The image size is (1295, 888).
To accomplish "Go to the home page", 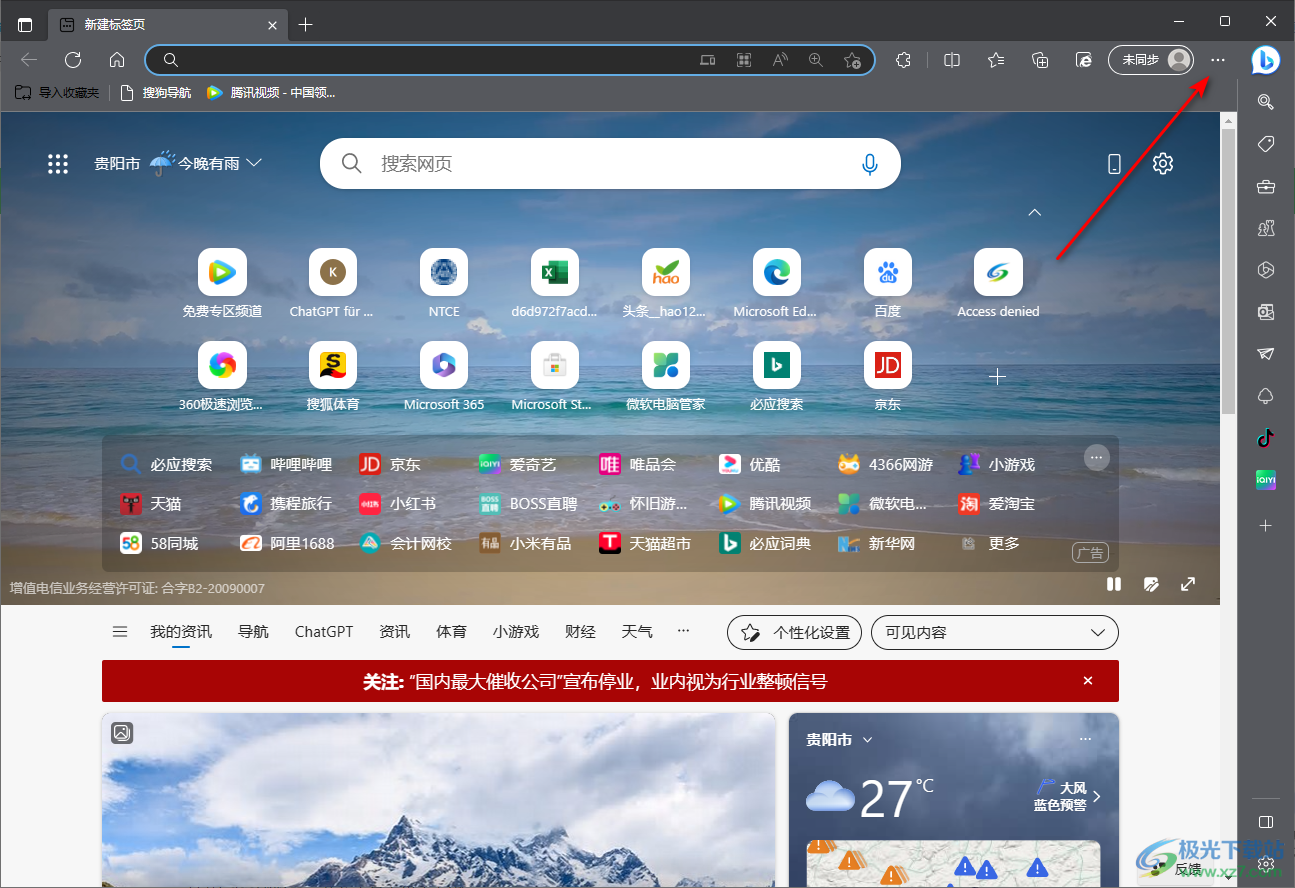I will click(x=117, y=60).
